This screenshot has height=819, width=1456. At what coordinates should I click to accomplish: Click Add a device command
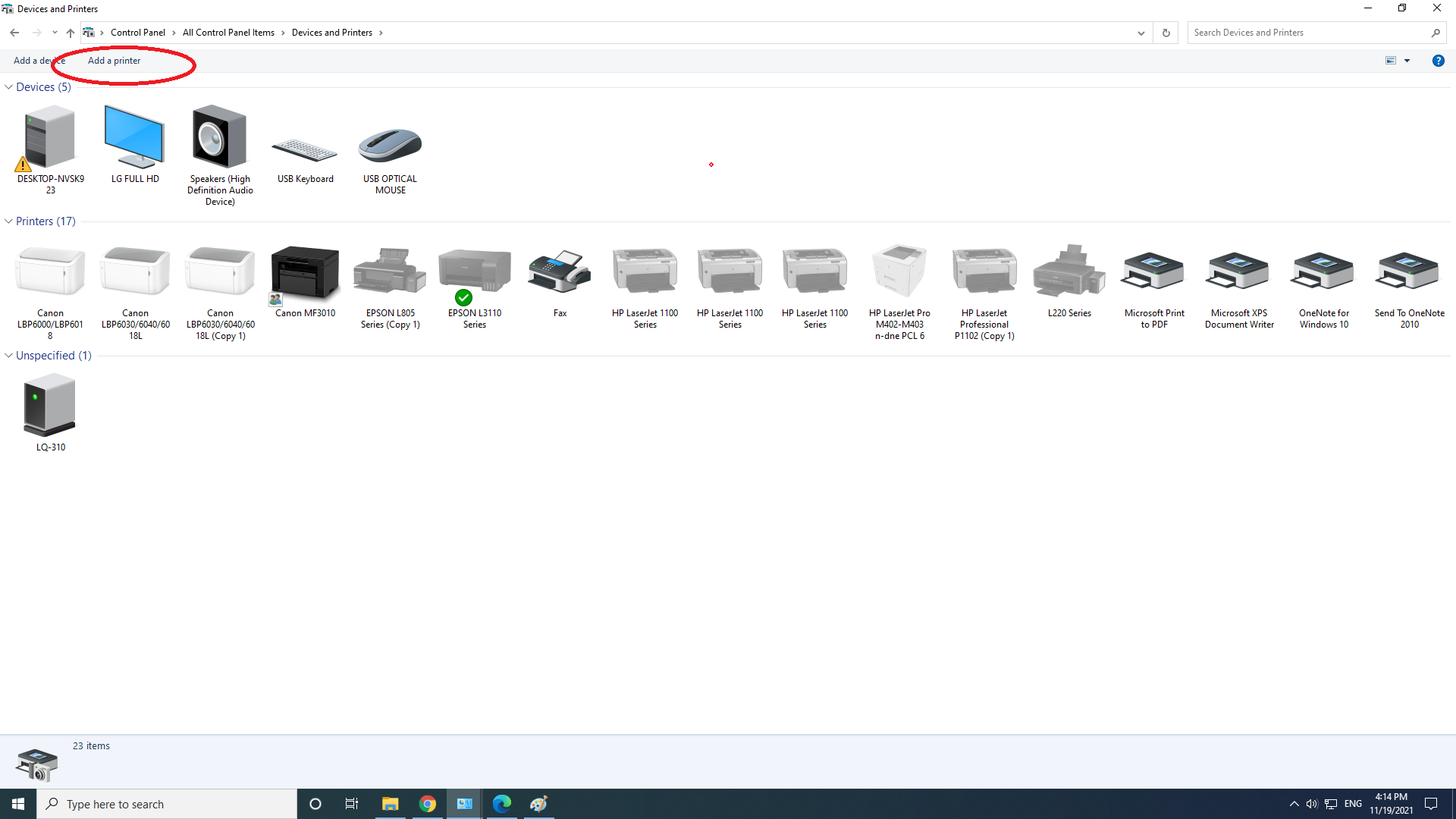(38, 61)
